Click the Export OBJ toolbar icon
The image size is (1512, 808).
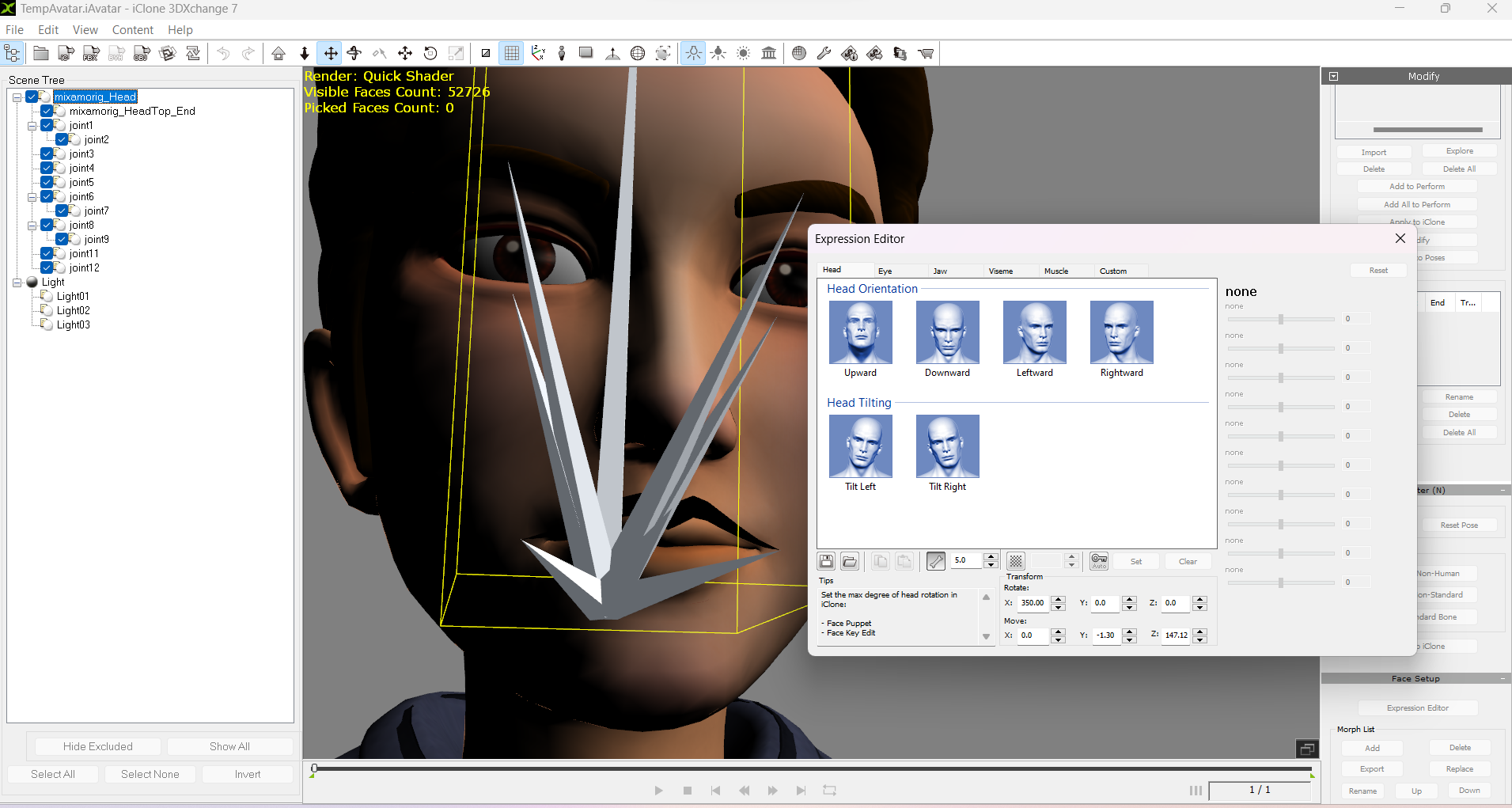coord(142,54)
